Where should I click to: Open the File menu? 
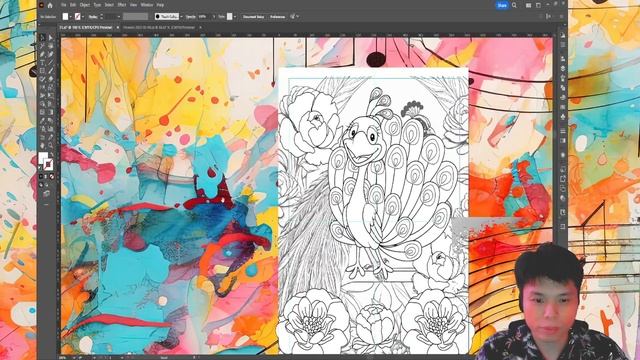pos(64,5)
